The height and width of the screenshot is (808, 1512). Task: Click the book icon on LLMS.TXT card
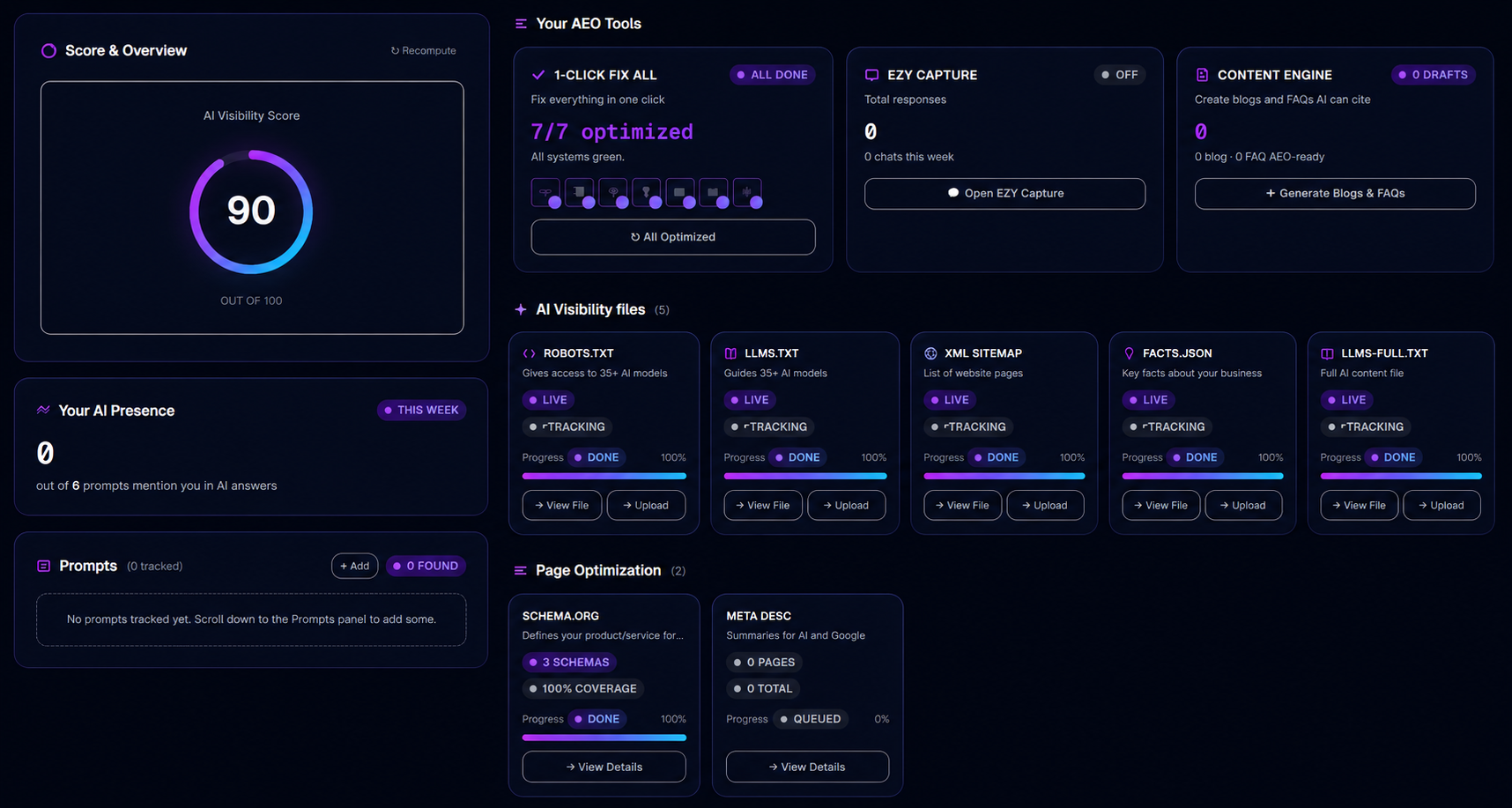(x=730, y=353)
